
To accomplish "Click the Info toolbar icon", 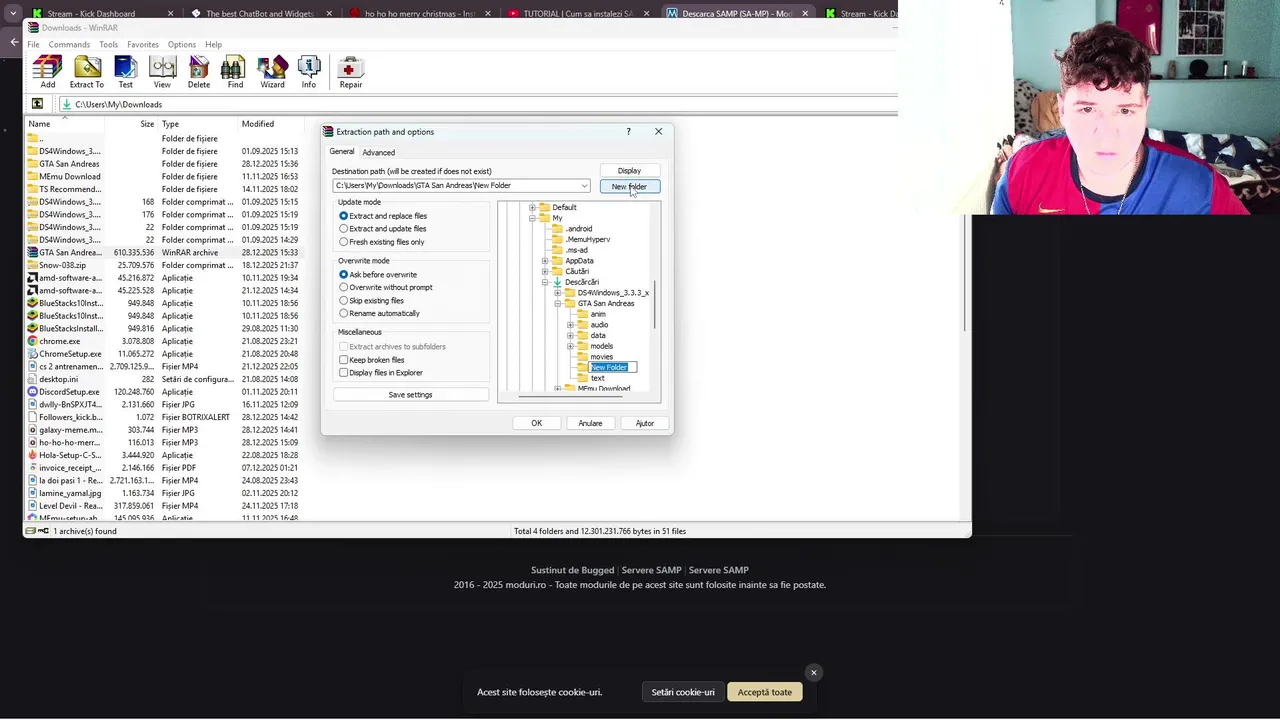I will point(309,68).
